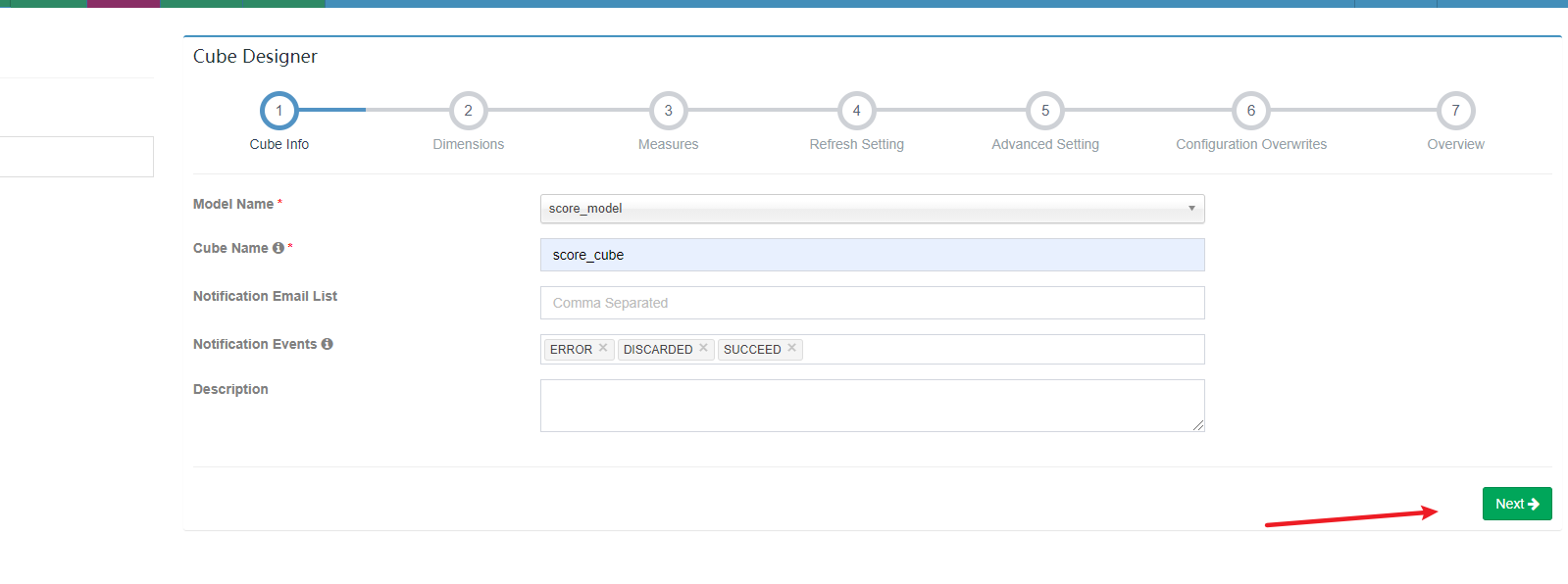Screen dimensions: 1568x584
Task: Click the Notification Email List label
Action: [x=265, y=296]
